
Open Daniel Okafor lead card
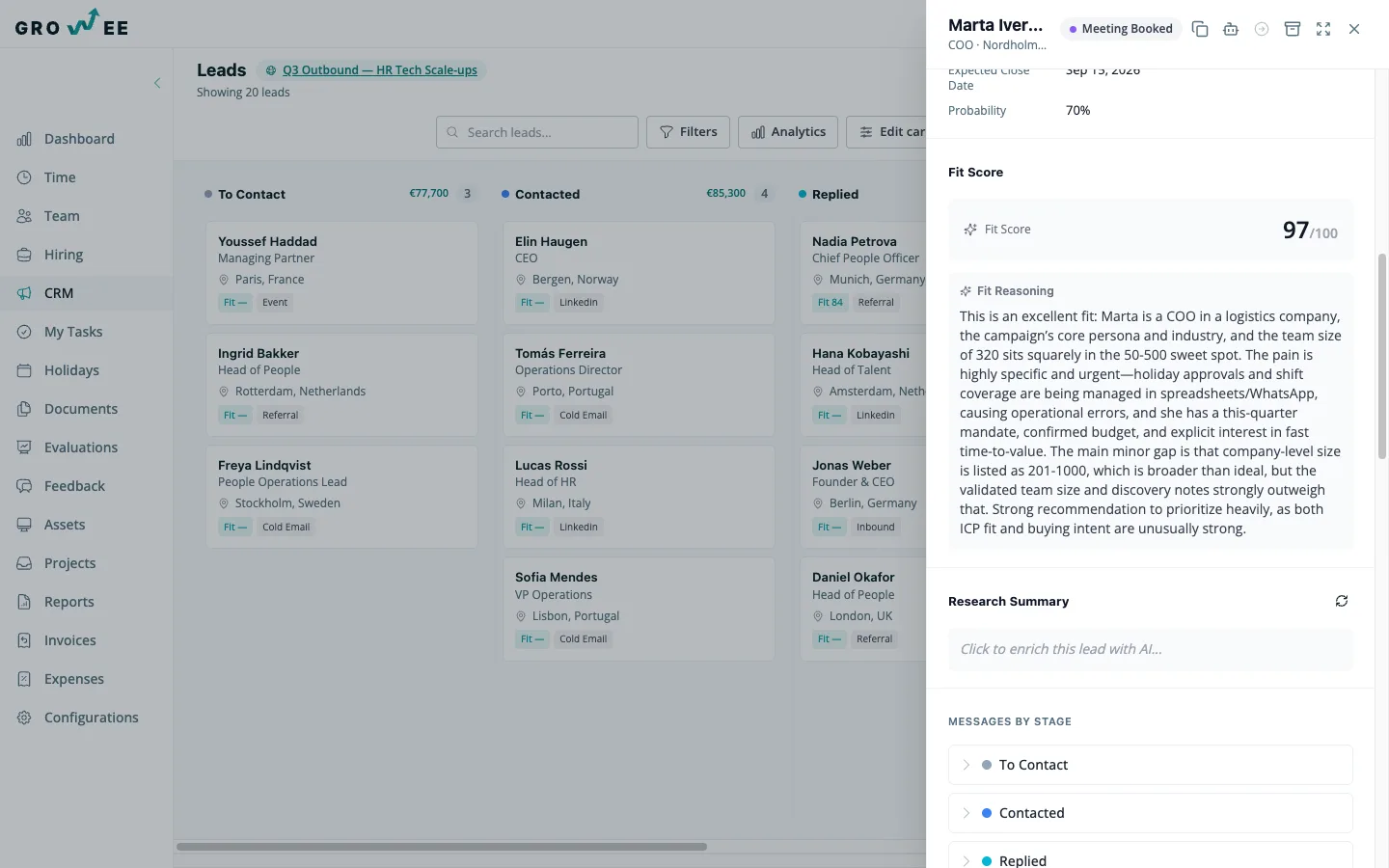(x=863, y=609)
